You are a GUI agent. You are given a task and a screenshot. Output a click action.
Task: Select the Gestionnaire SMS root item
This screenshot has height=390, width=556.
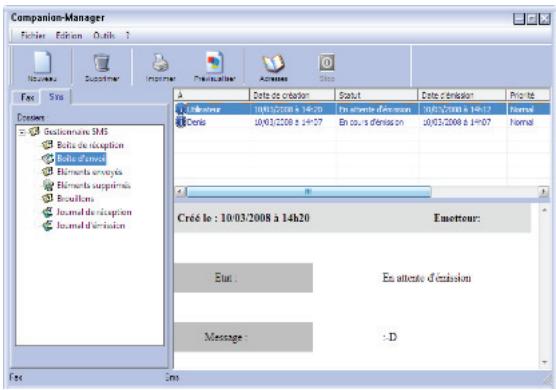[76, 132]
